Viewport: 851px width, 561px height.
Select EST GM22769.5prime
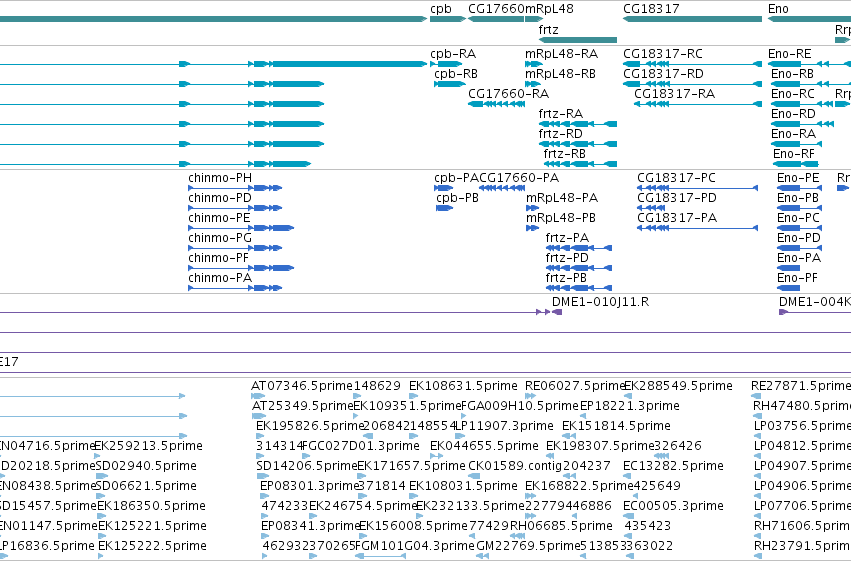[528, 547]
